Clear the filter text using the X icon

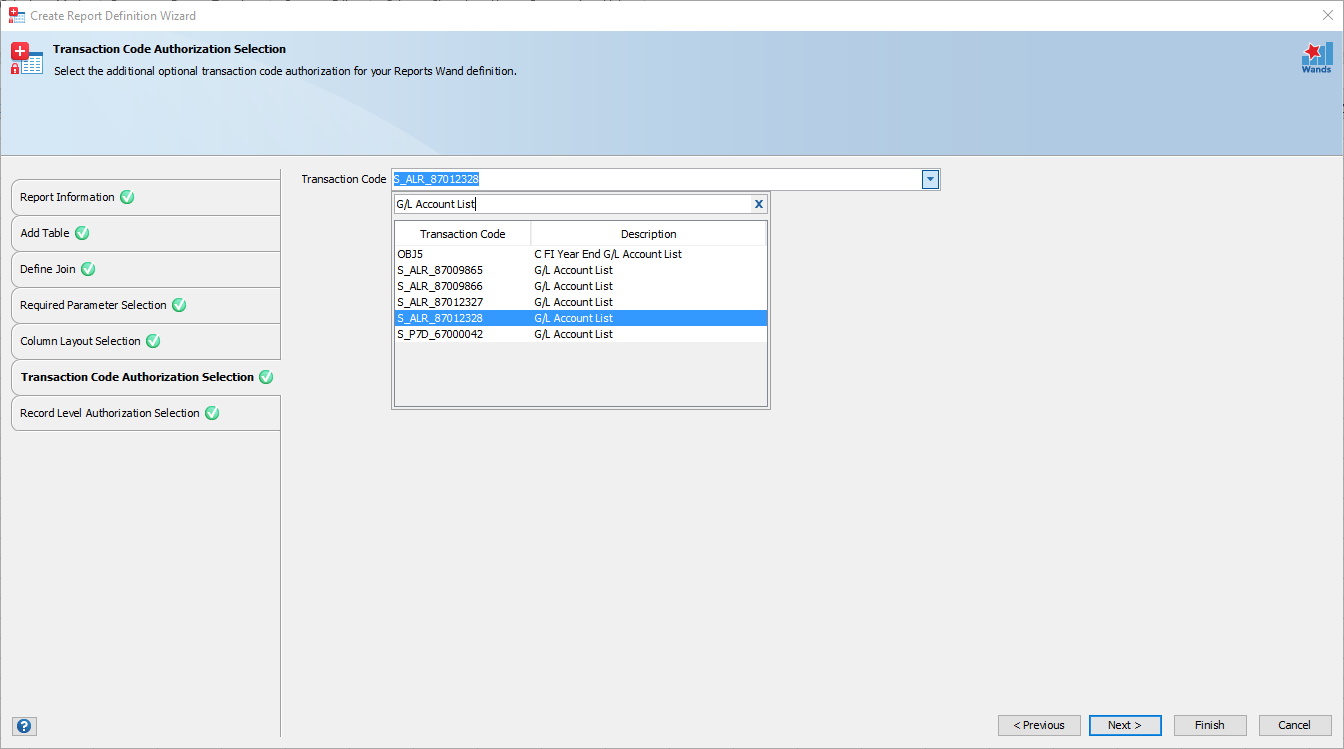(x=758, y=203)
